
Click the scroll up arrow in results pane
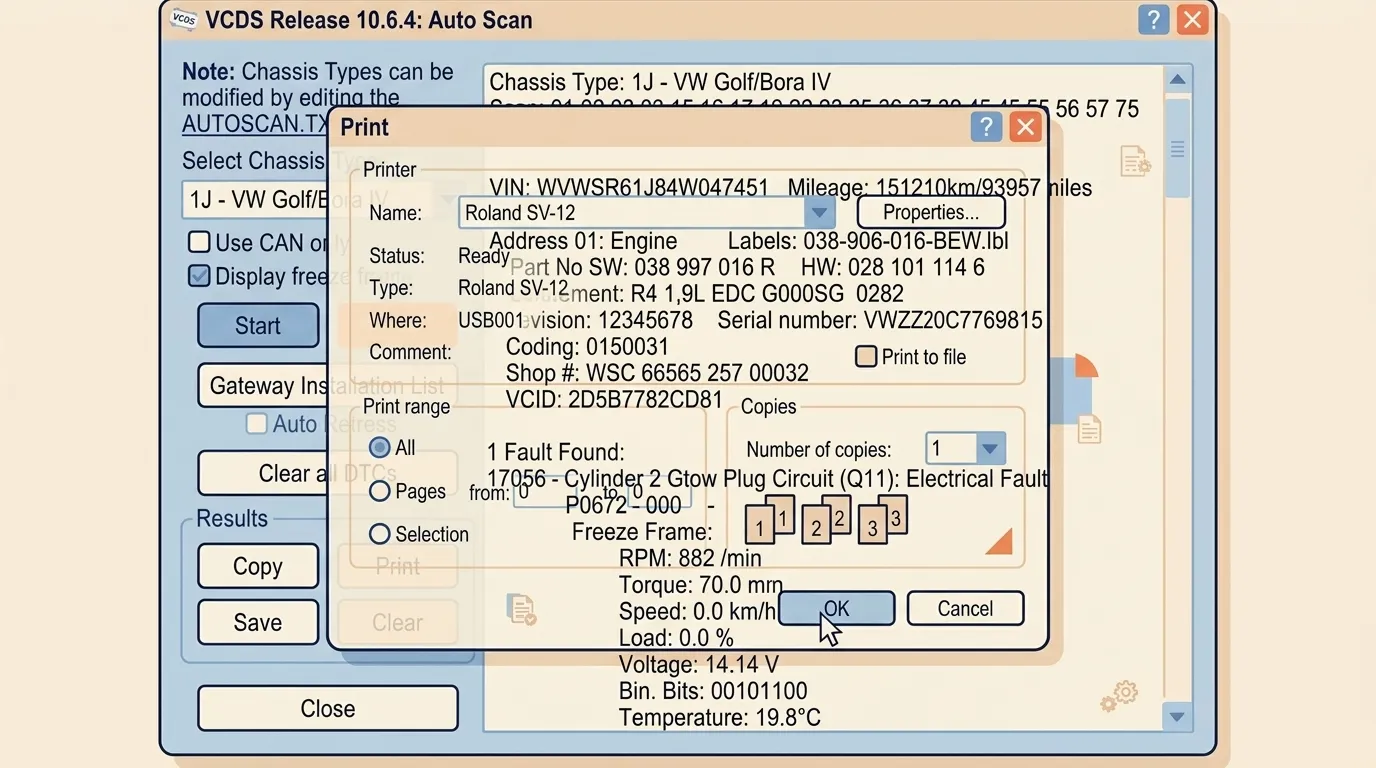(x=1177, y=79)
